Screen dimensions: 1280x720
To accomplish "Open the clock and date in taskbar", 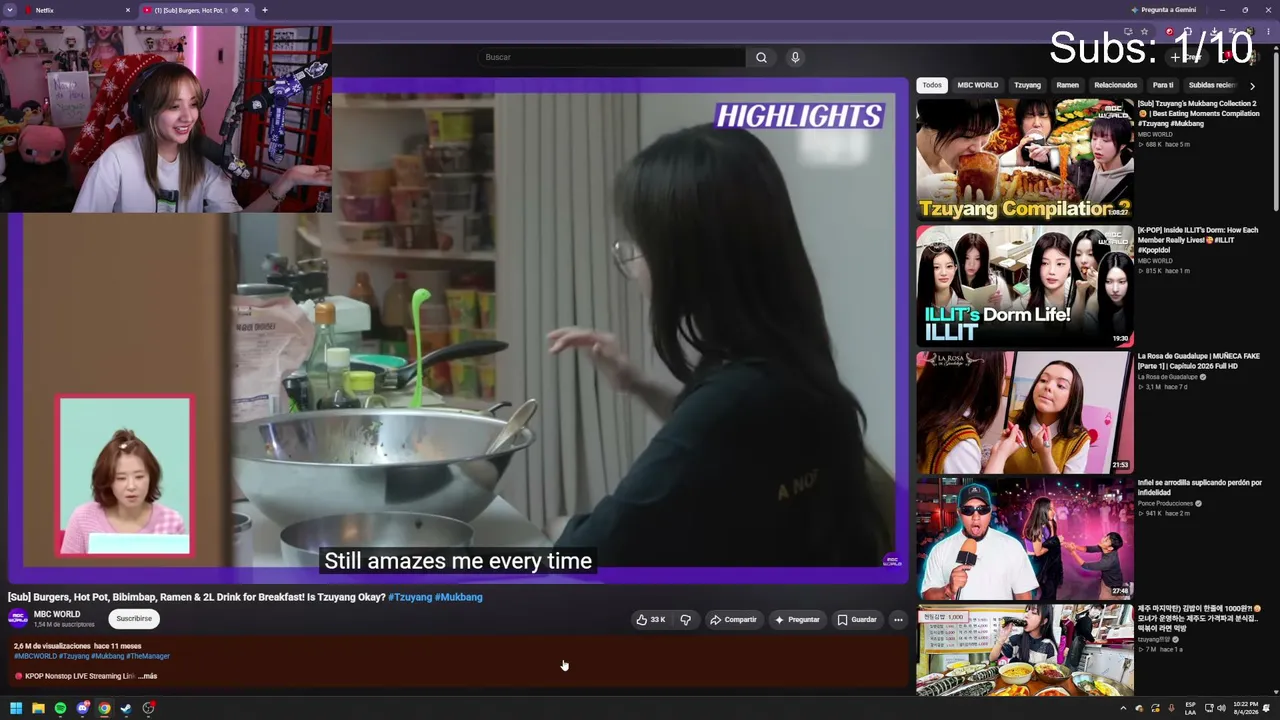I will coord(1244,709).
